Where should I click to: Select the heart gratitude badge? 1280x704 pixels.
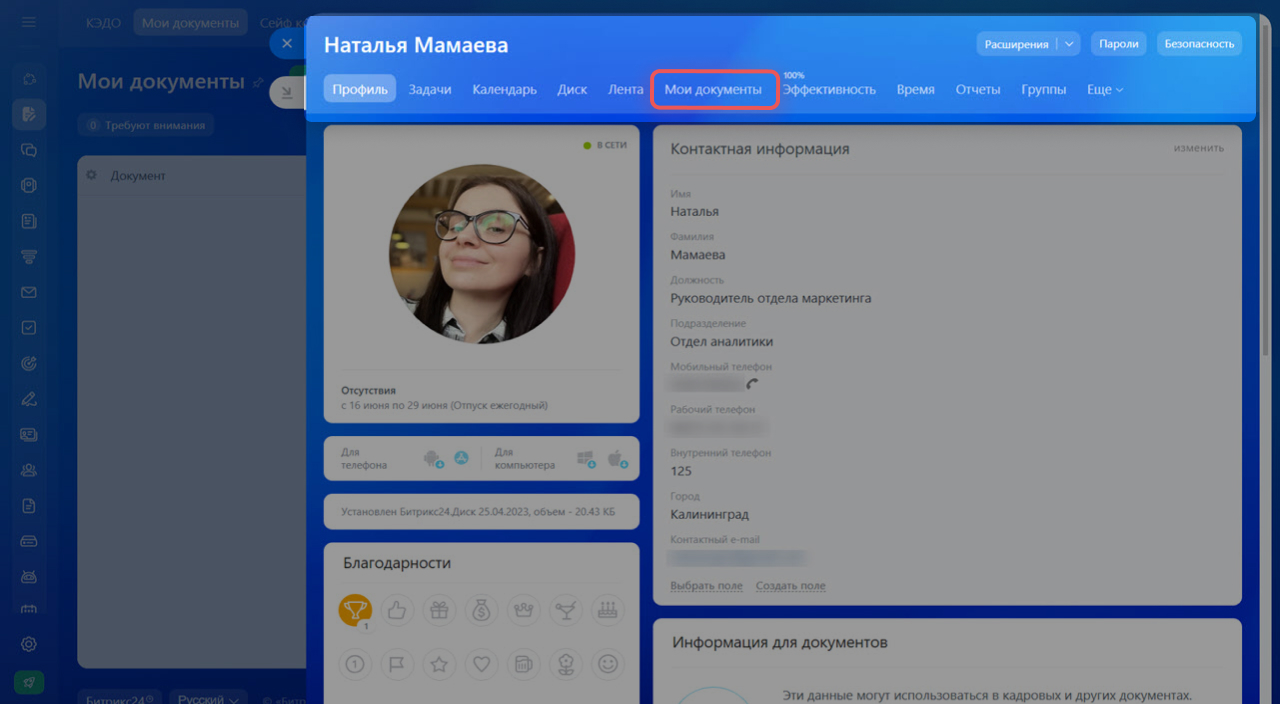pos(481,663)
